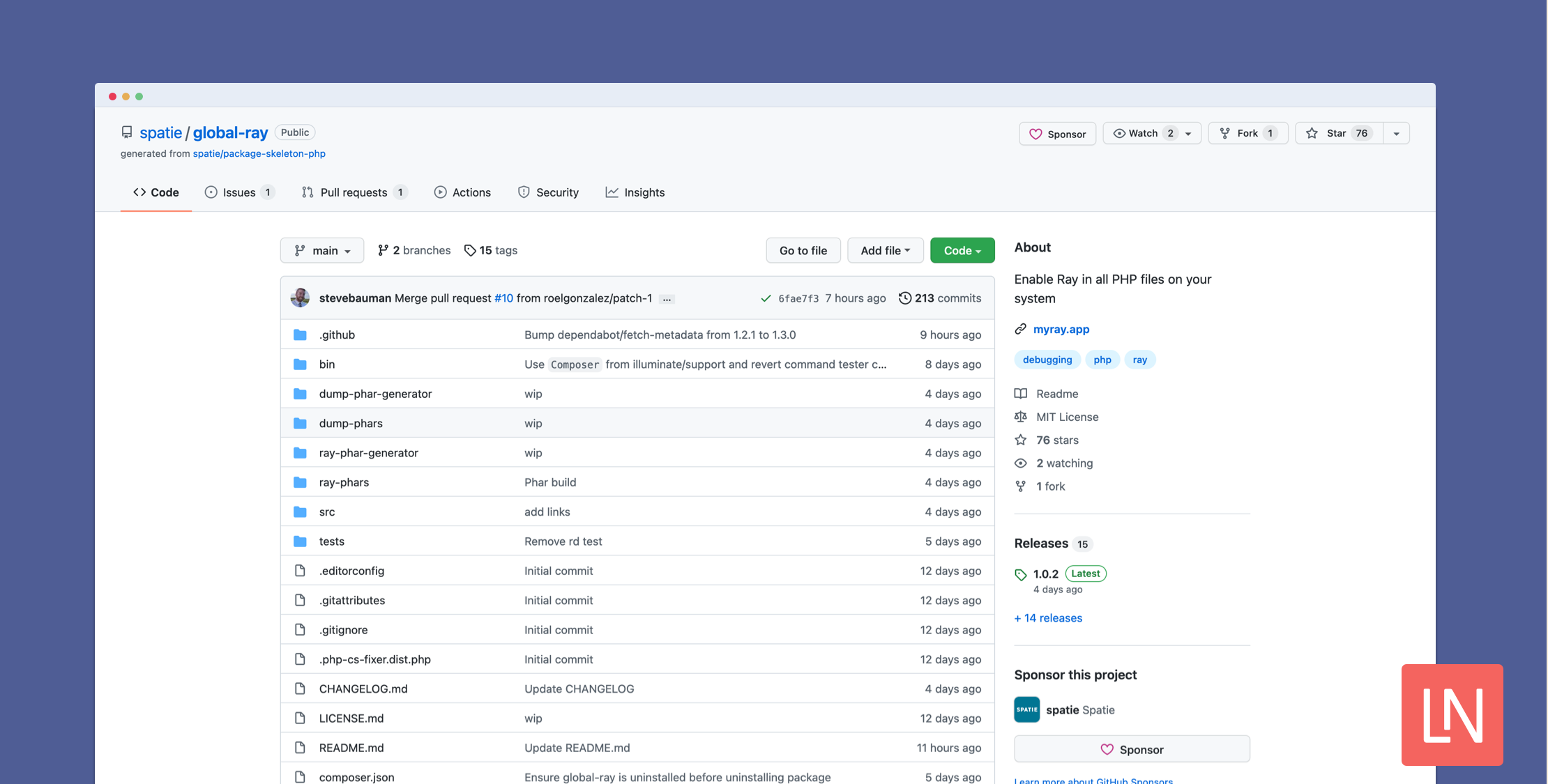Open the 1.0.2 release link
The height and width of the screenshot is (784, 1548).
coord(1046,574)
